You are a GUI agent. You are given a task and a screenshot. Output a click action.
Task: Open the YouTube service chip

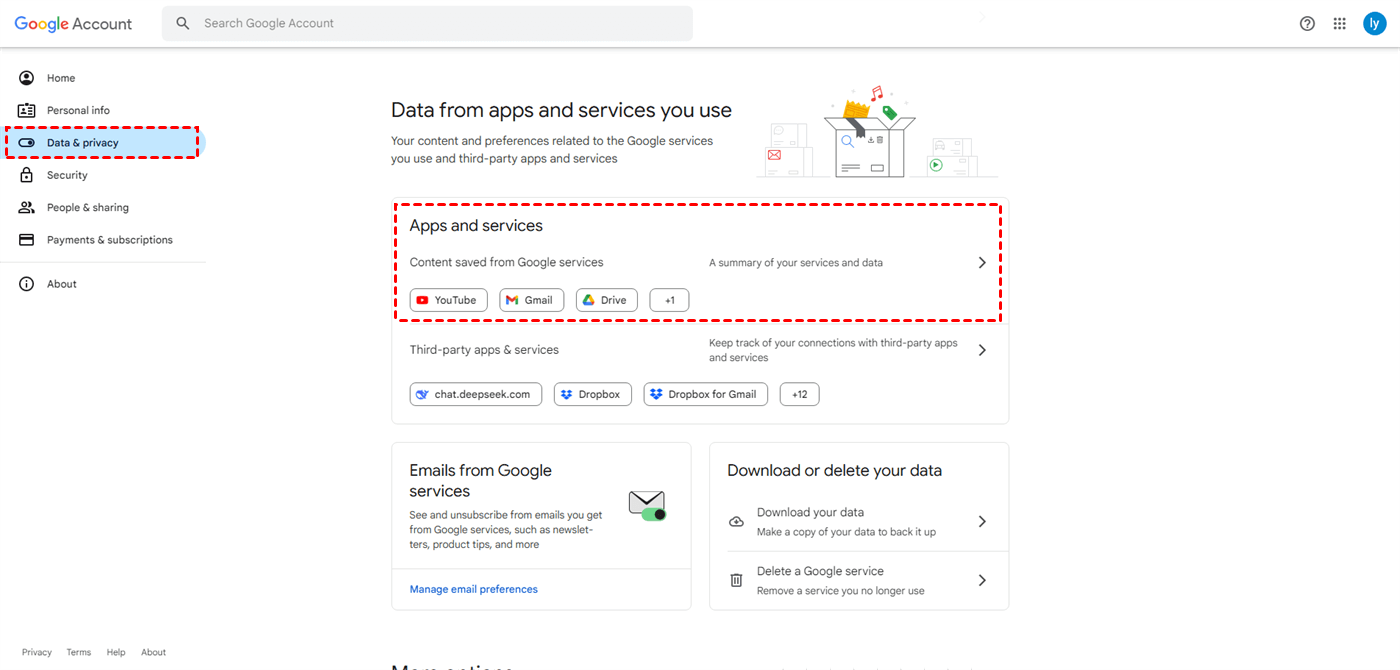[449, 300]
